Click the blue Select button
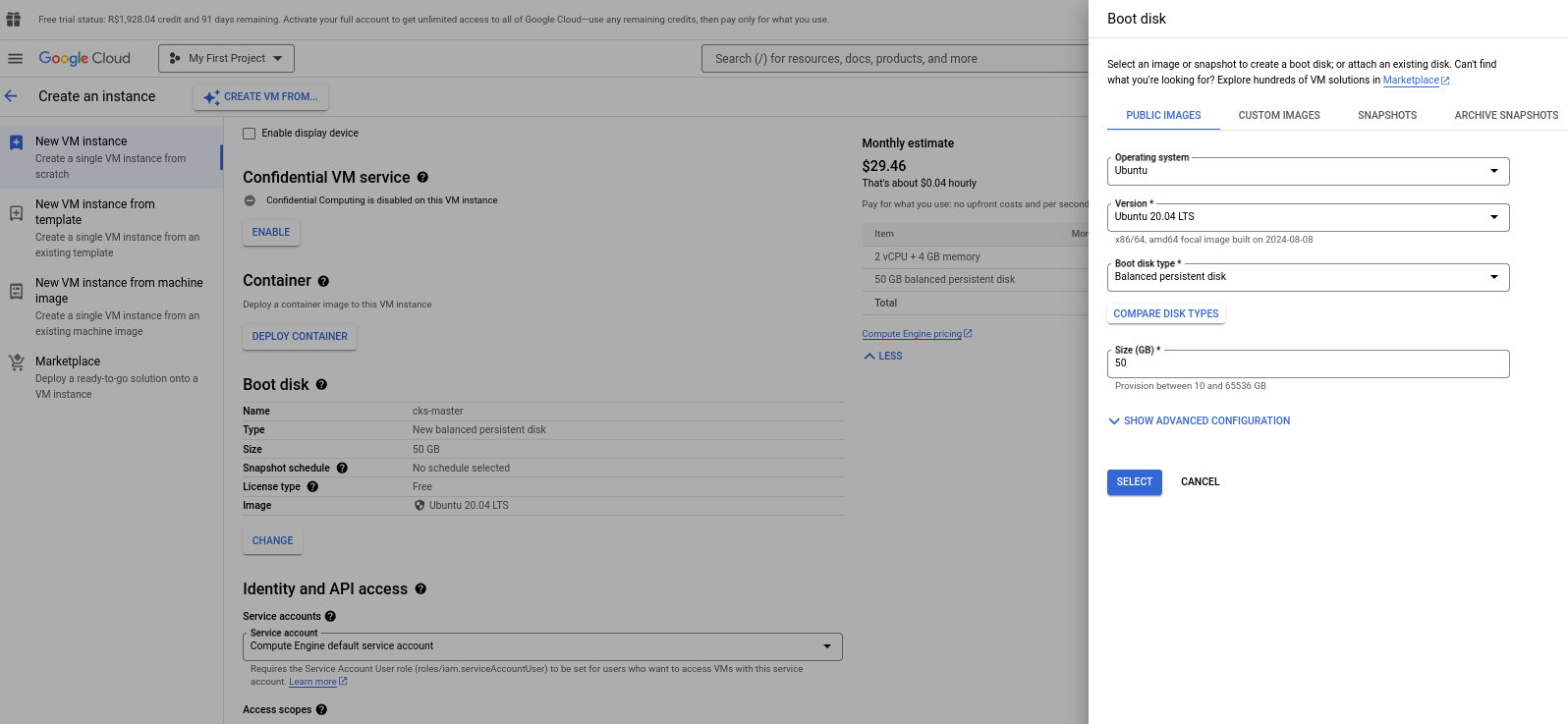The height and width of the screenshot is (724, 1568). pyautogui.click(x=1134, y=482)
